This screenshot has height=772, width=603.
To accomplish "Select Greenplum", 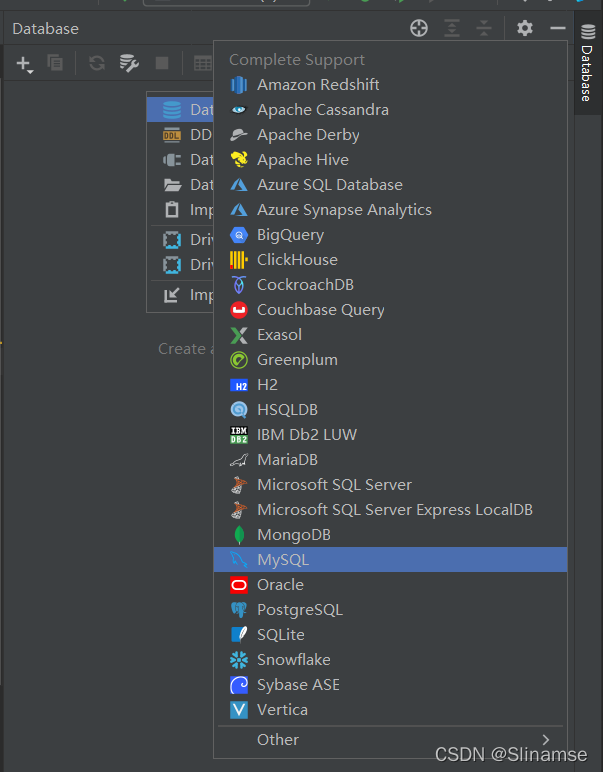I will pyautogui.click(x=390, y=360).
